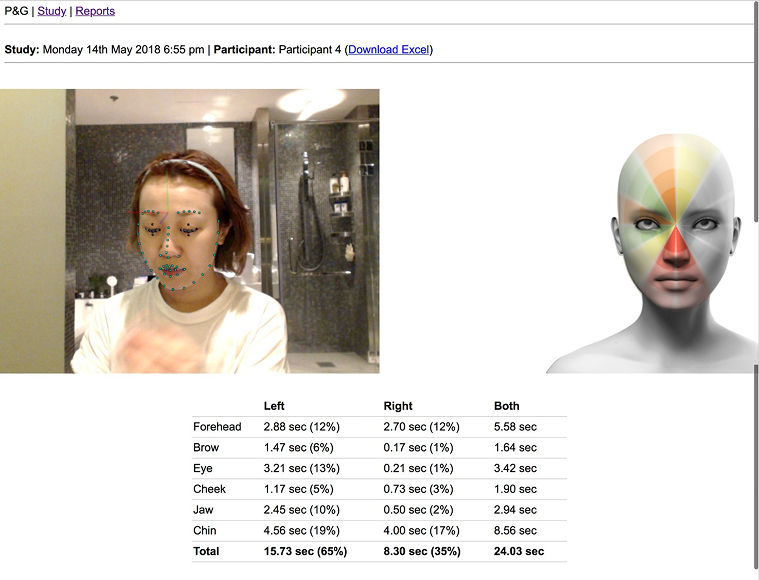The image size is (759, 580).
Task: Open the Reports link in header
Action: point(95,11)
